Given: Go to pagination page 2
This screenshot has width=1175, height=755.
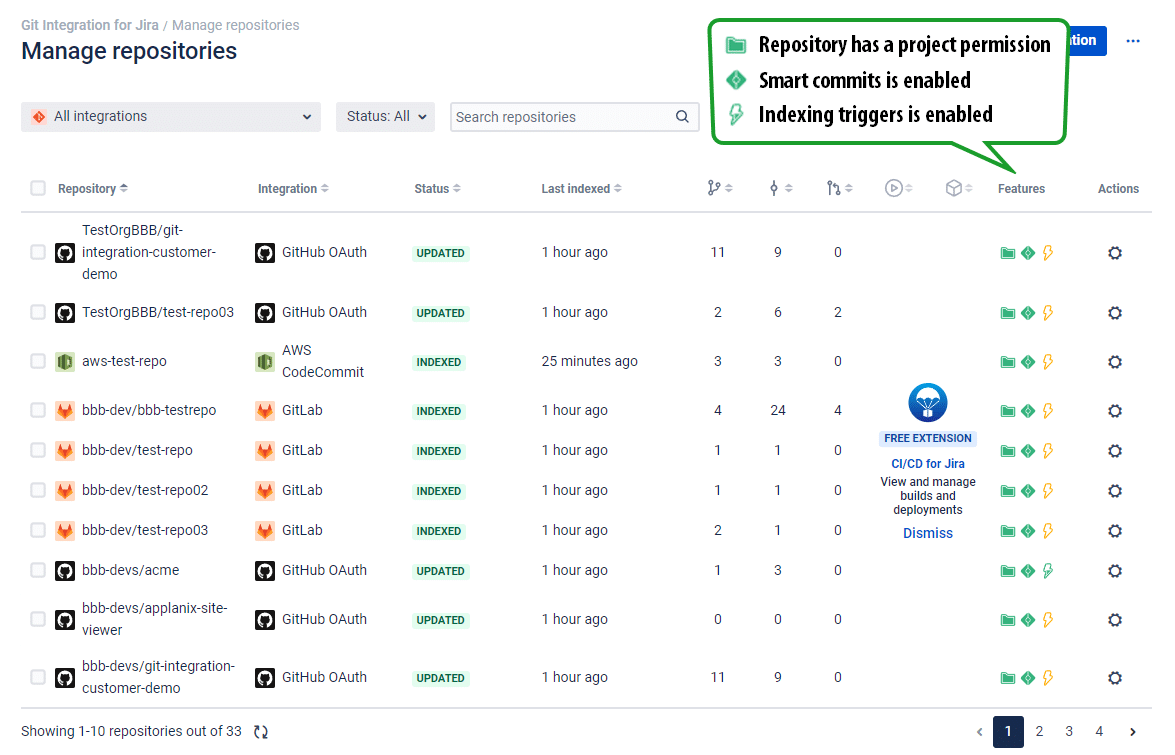Looking at the screenshot, I should tap(1039, 732).
